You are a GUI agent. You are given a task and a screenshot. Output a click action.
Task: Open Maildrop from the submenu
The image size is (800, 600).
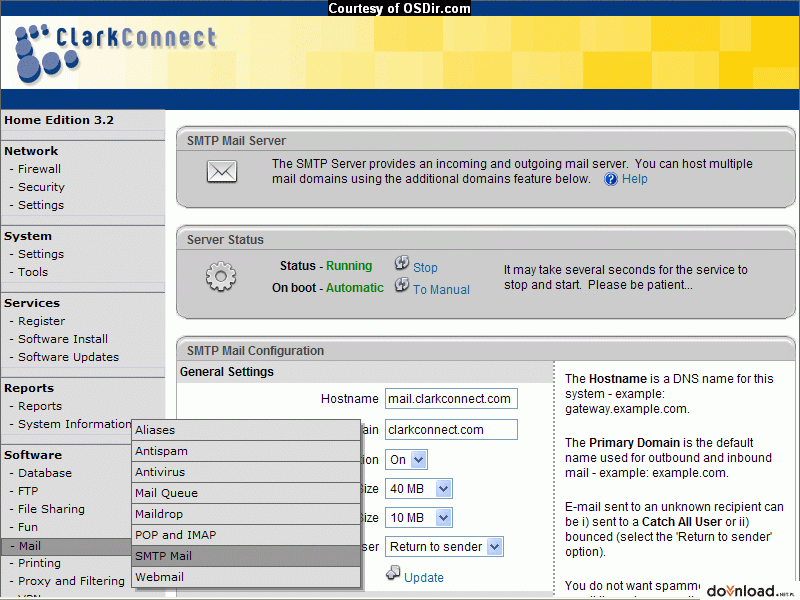(246, 514)
